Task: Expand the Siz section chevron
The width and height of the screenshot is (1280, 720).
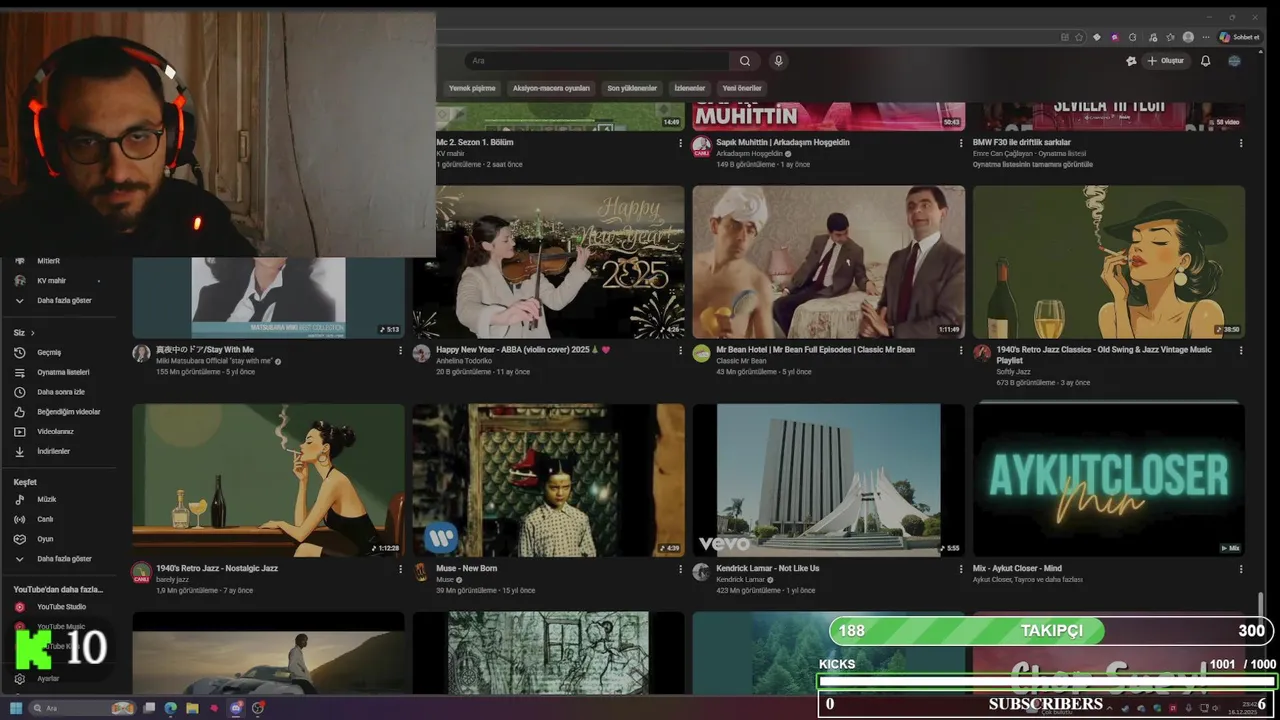Action: (x=32, y=333)
